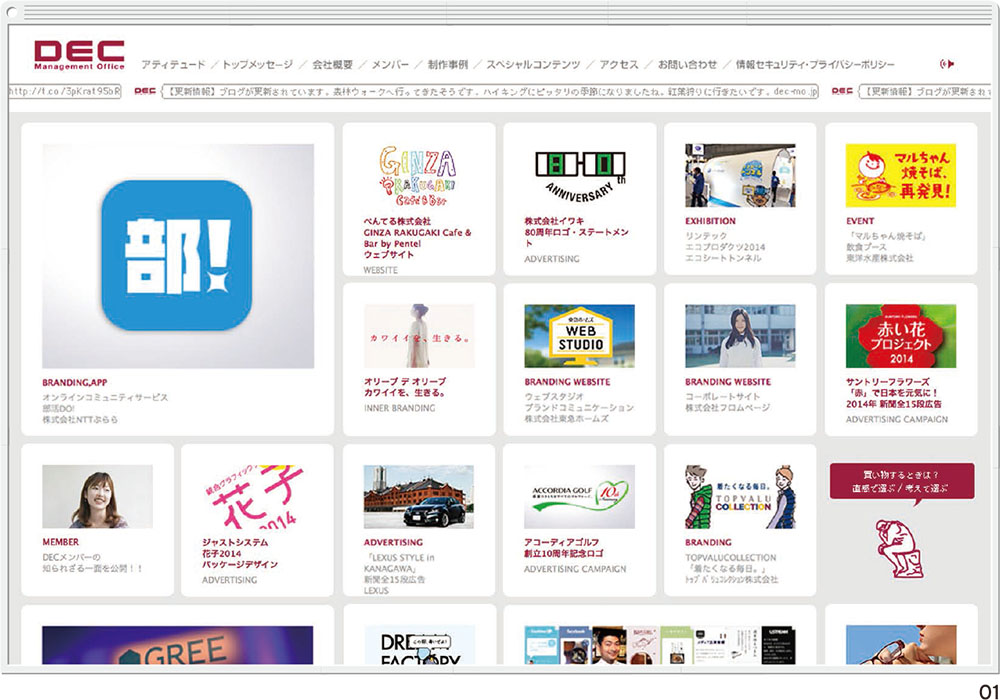Open the person holding glasses thumbnail
The height and width of the screenshot is (700, 1000).
pos(901,645)
